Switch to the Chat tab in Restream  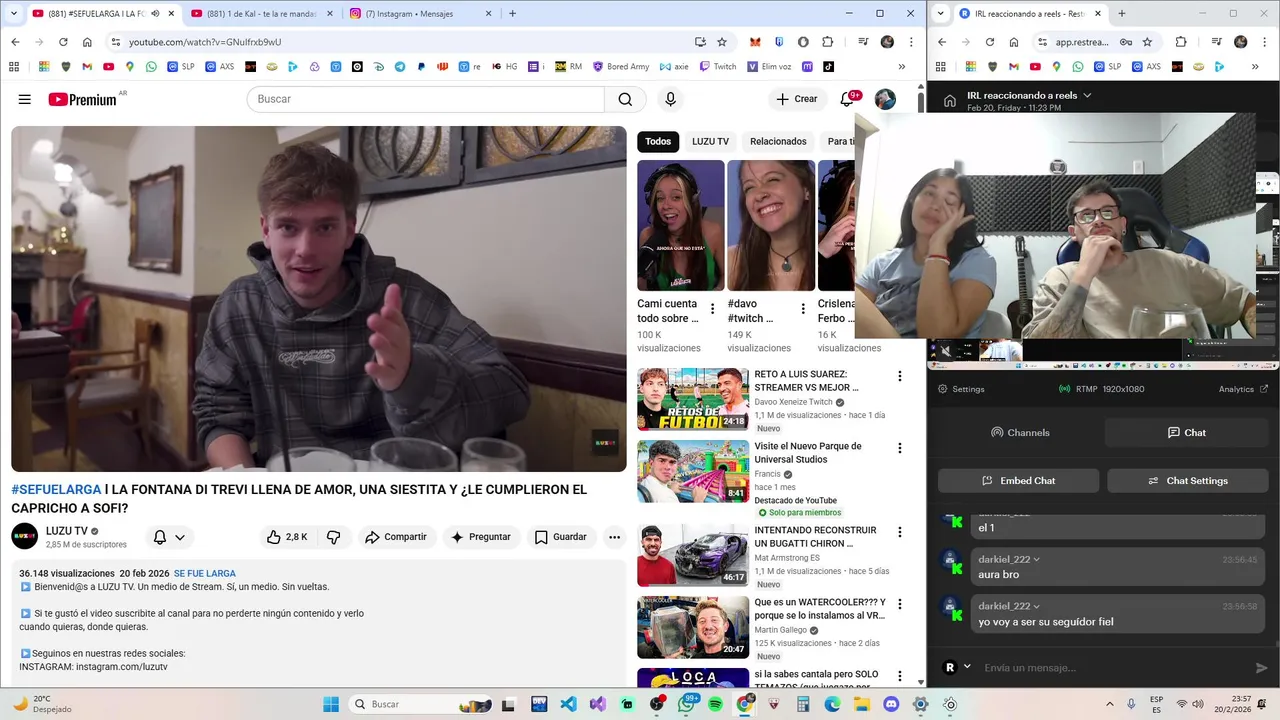point(1187,432)
